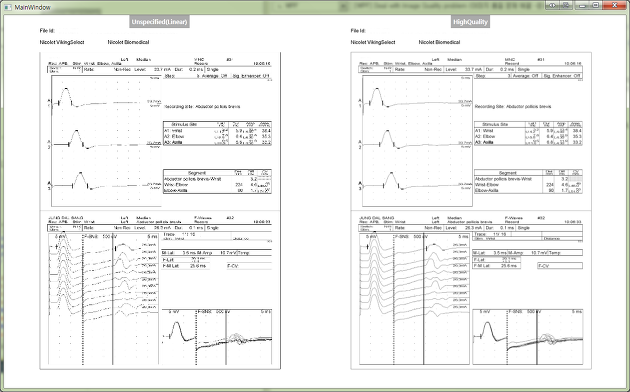Click the 'Segment' table header in HighQuality report
The height and width of the screenshot is (392, 630).
click(508, 173)
